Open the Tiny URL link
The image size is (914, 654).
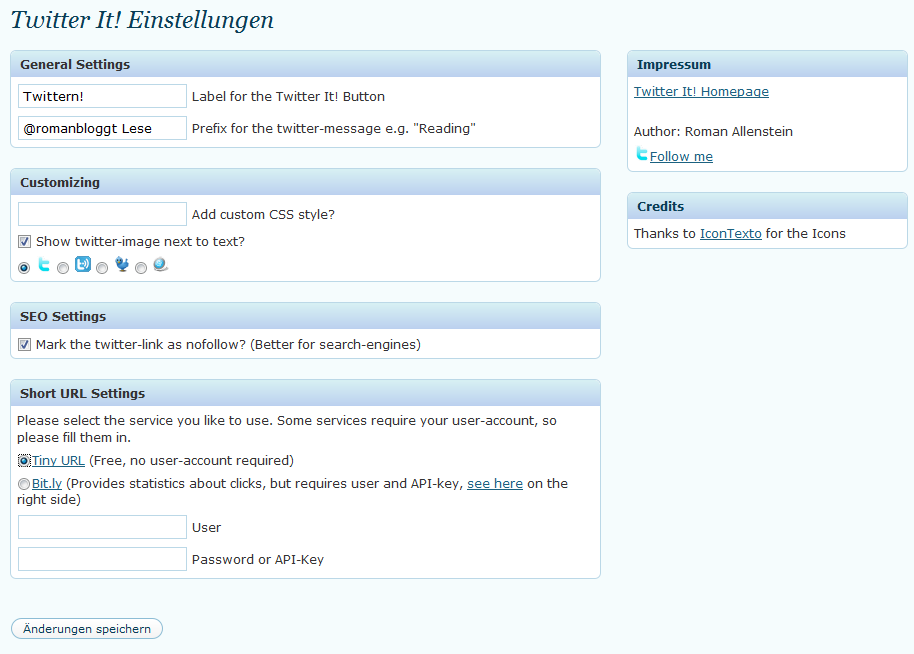pyautogui.click(x=58, y=460)
